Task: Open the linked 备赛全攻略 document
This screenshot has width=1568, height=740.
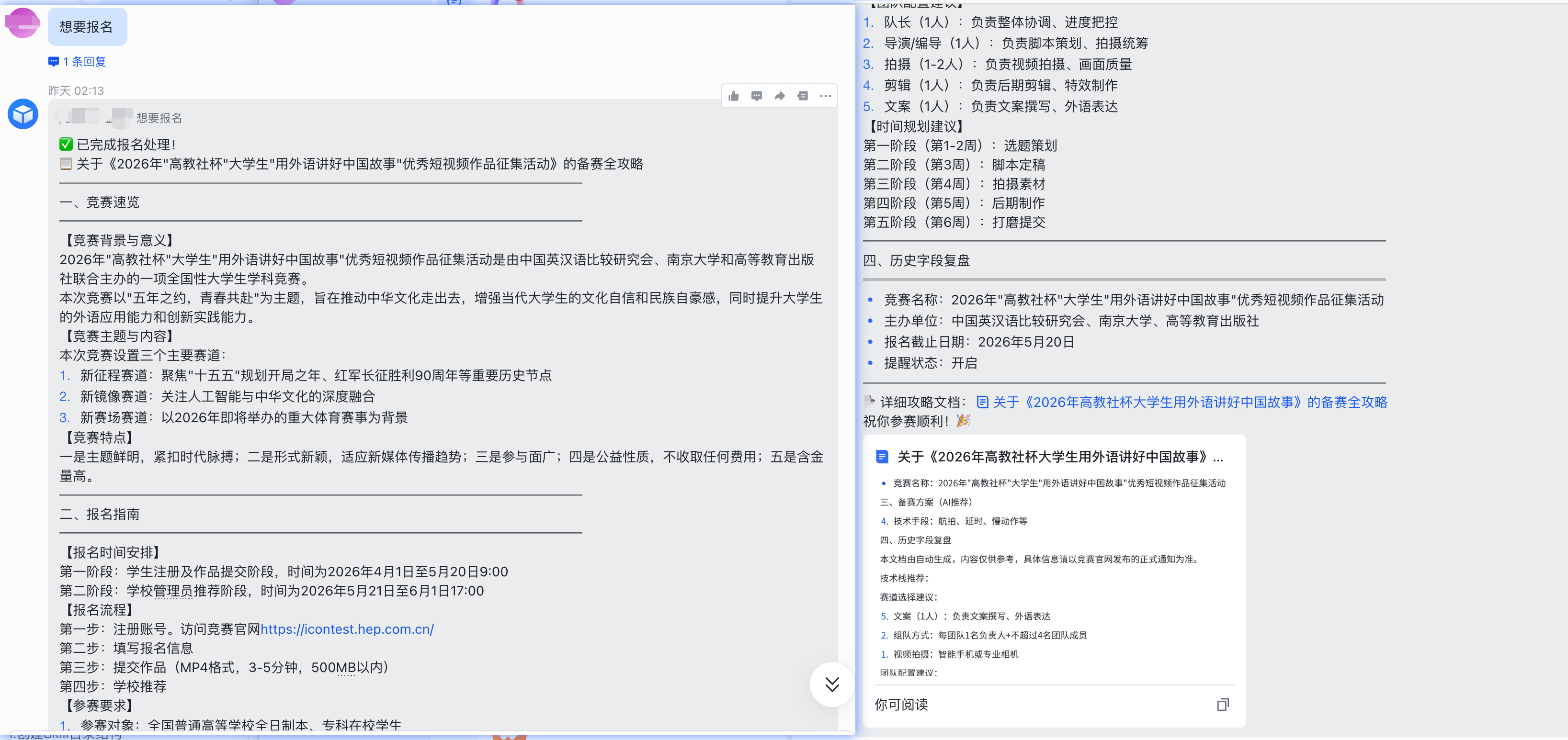Action: point(1182,402)
